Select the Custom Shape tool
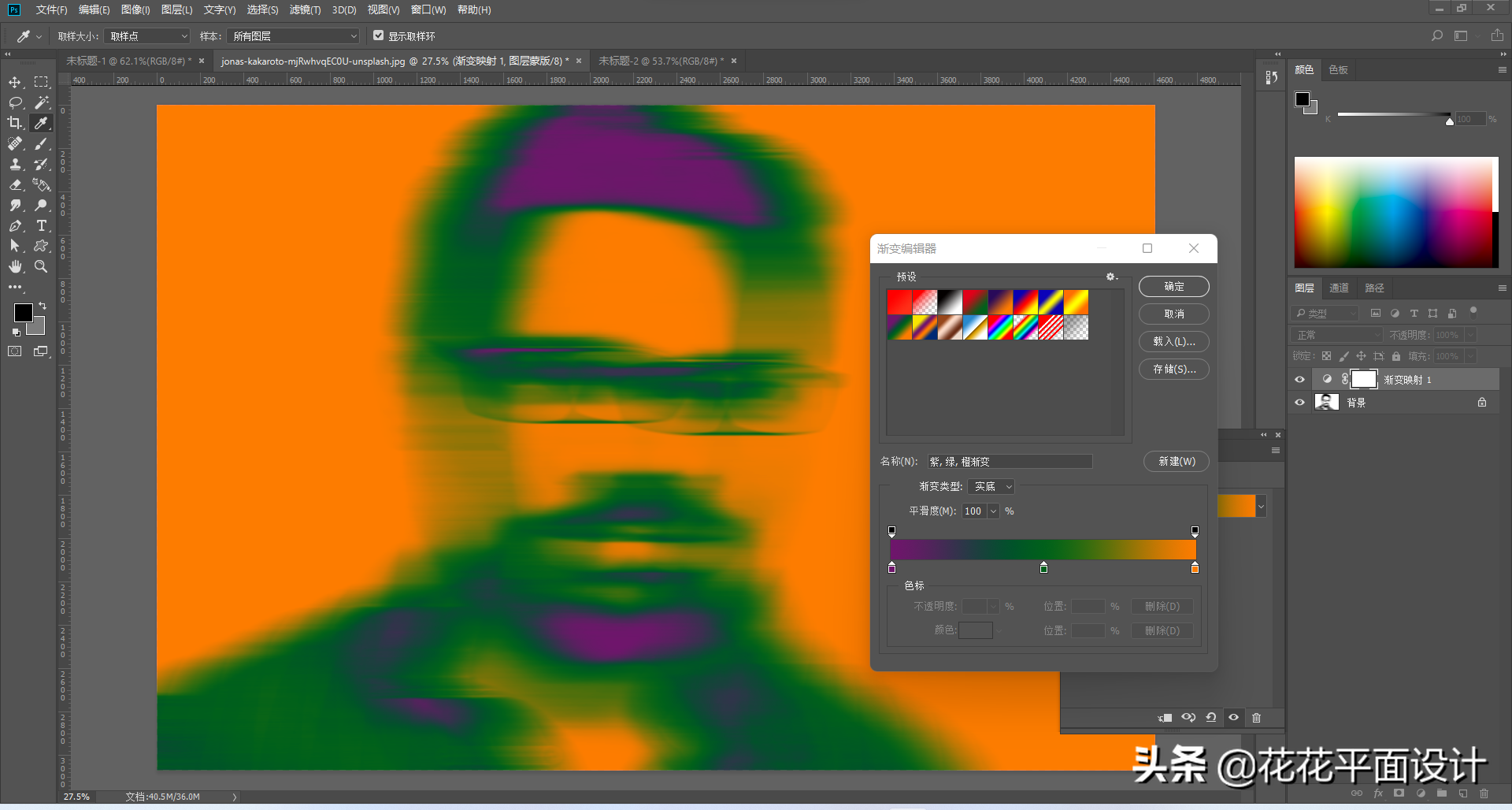 (x=41, y=246)
